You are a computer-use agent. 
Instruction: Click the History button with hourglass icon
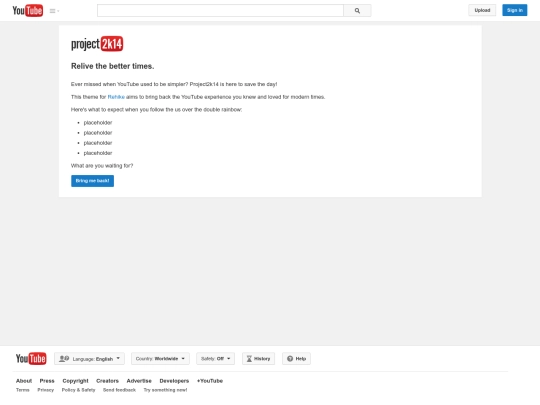pos(258,359)
